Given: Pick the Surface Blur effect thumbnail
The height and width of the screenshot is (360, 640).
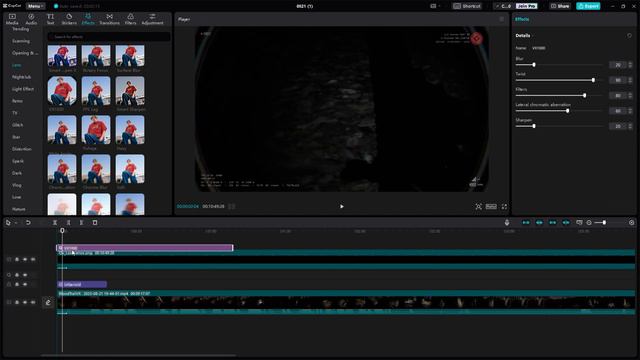Looking at the screenshot, I should [130, 56].
